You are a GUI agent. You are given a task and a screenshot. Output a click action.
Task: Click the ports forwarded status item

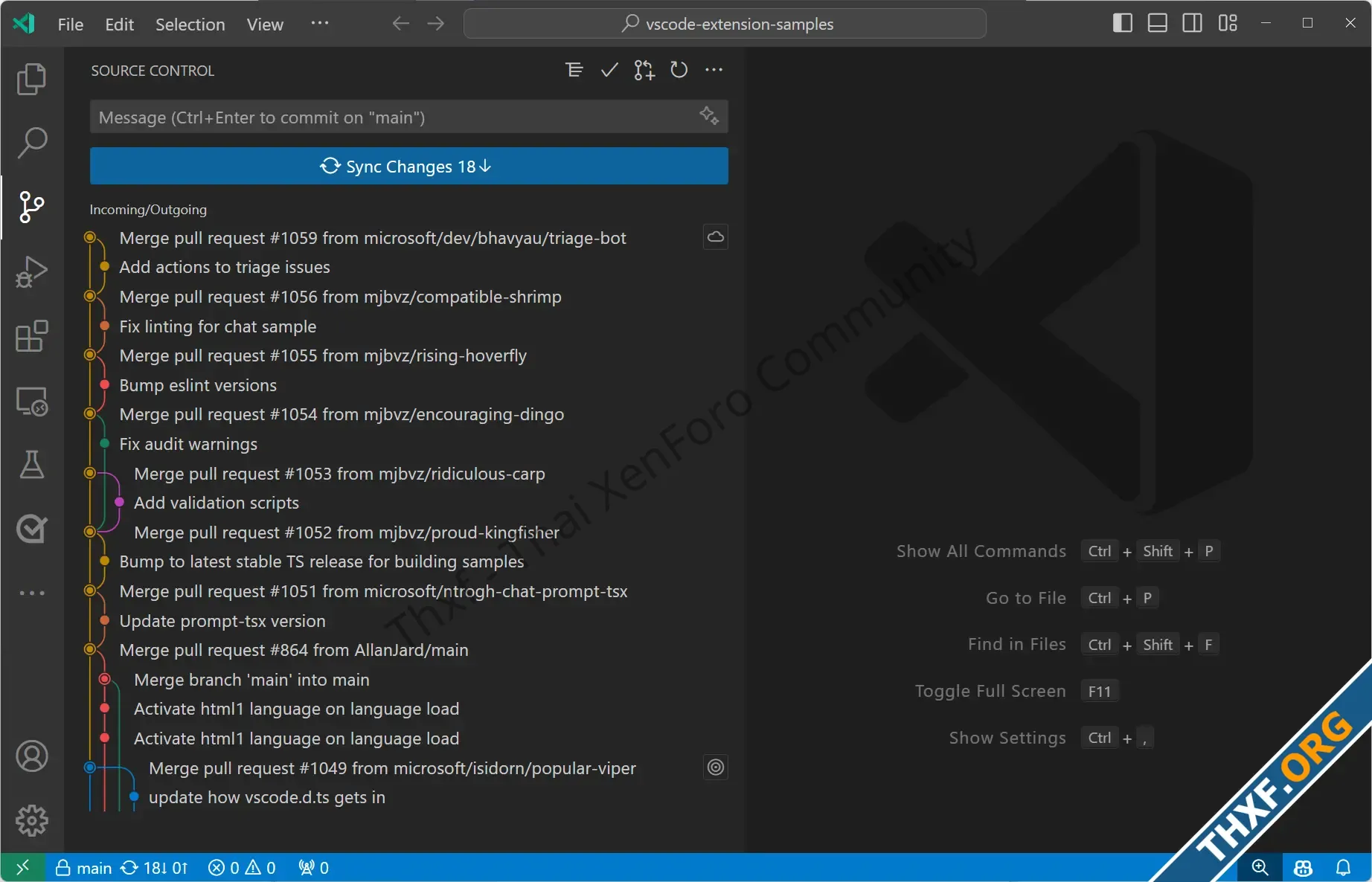tap(313, 867)
